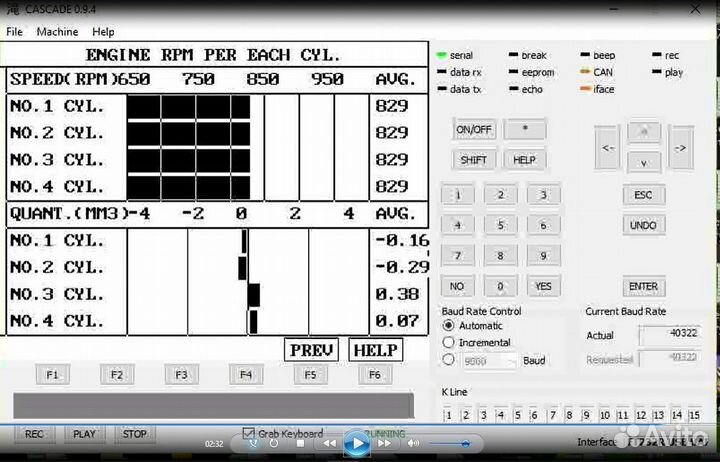The image size is (720, 462).
Task: Click the REC button at bottom left
Action: click(34, 434)
